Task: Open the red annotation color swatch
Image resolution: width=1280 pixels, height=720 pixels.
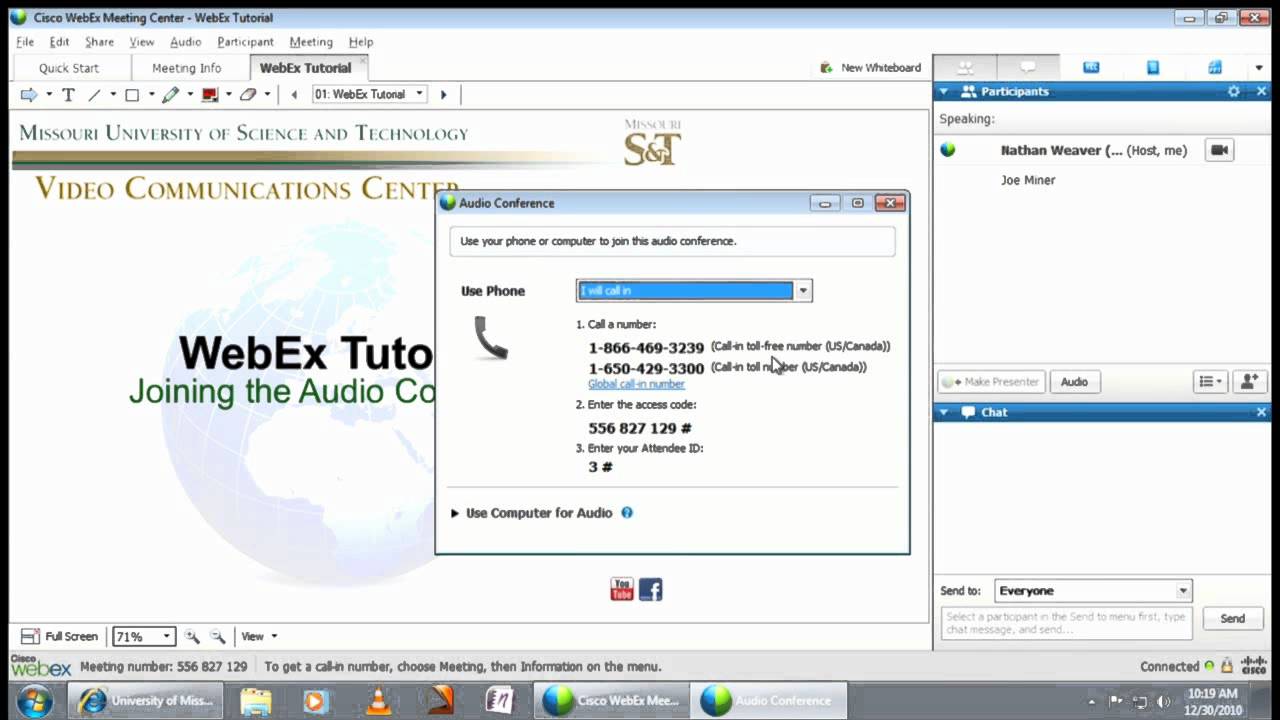Action: click(x=210, y=94)
